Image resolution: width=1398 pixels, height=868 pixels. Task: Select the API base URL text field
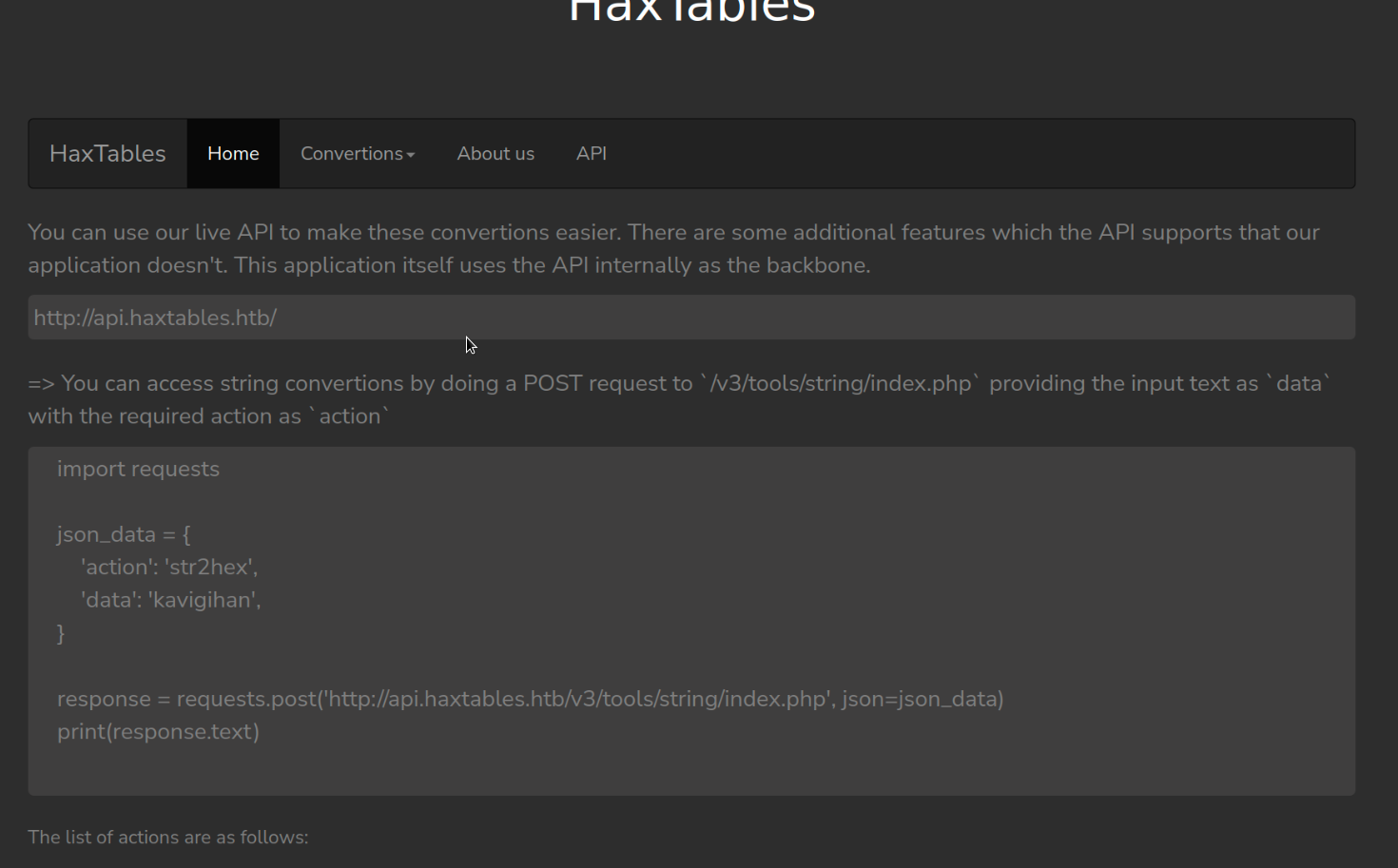point(666,317)
